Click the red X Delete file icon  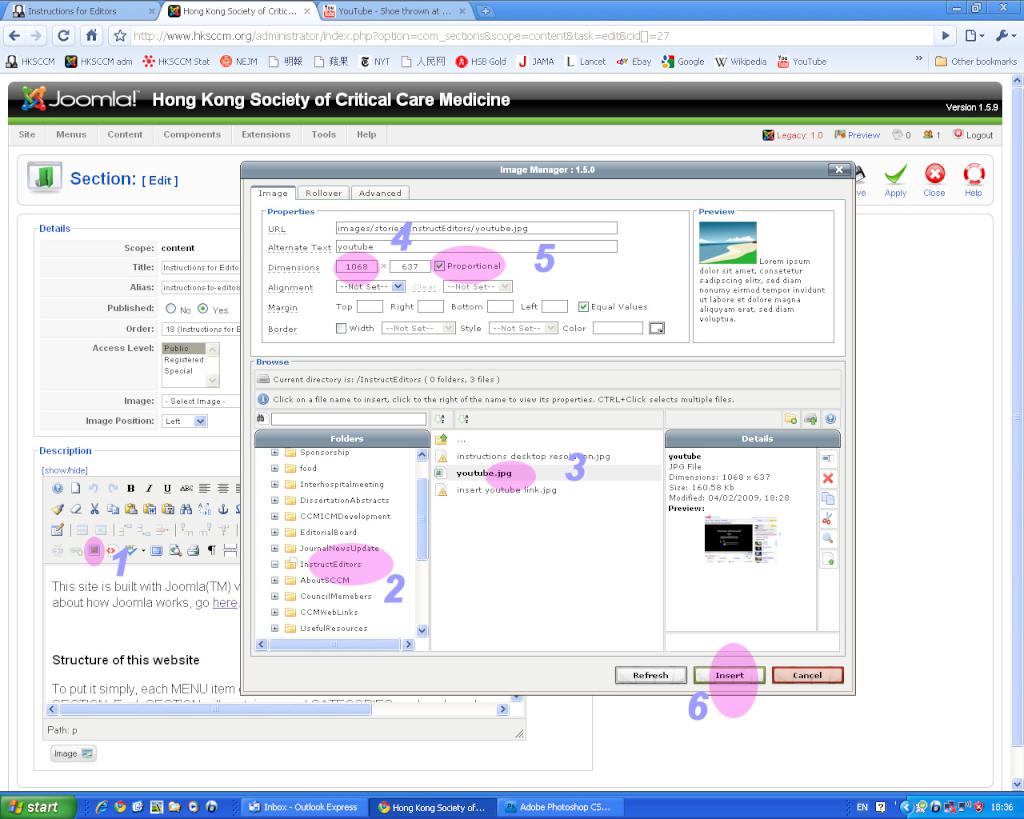[827, 479]
